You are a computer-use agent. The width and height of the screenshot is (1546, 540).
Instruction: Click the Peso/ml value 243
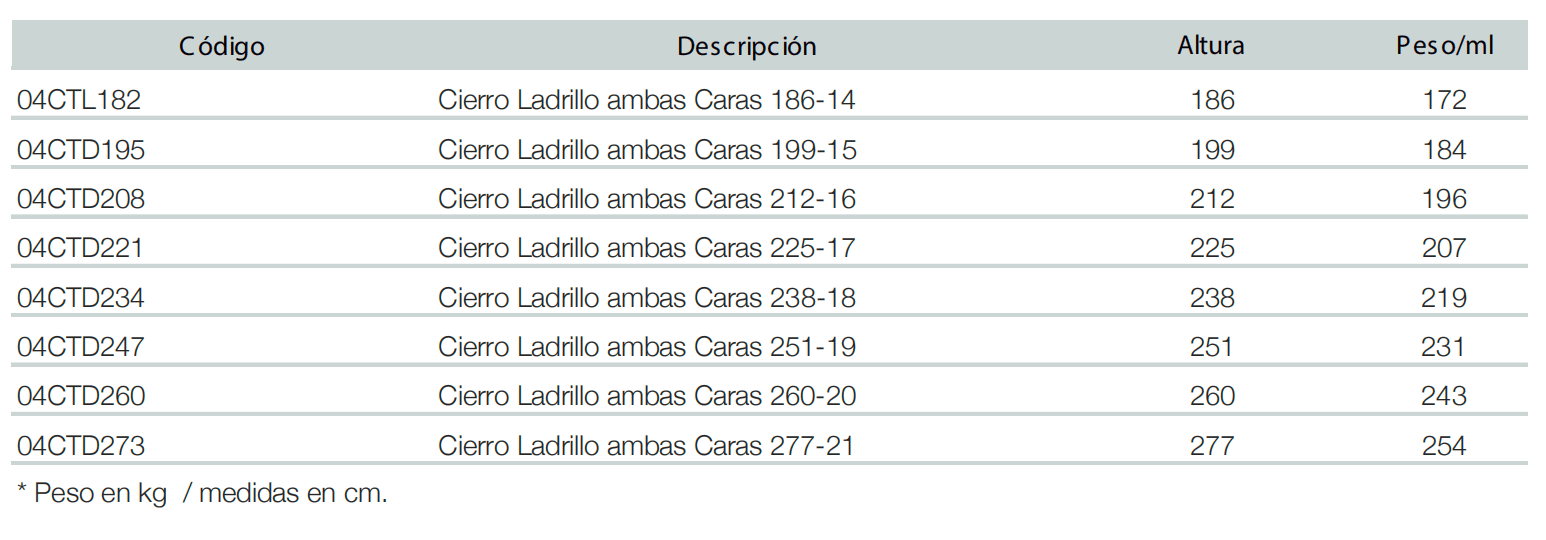[x=1444, y=397]
